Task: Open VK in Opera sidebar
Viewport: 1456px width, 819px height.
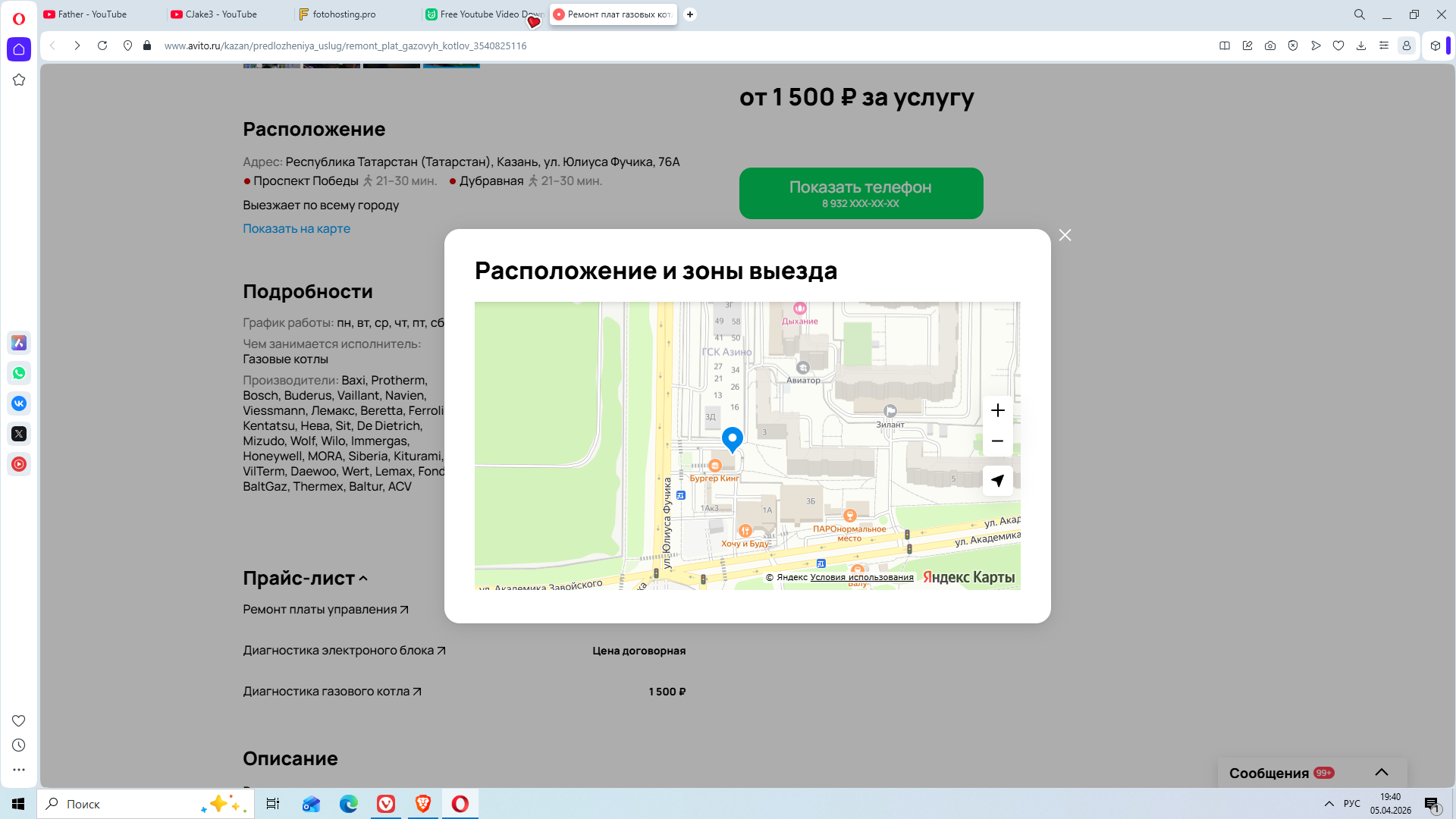Action: [19, 403]
